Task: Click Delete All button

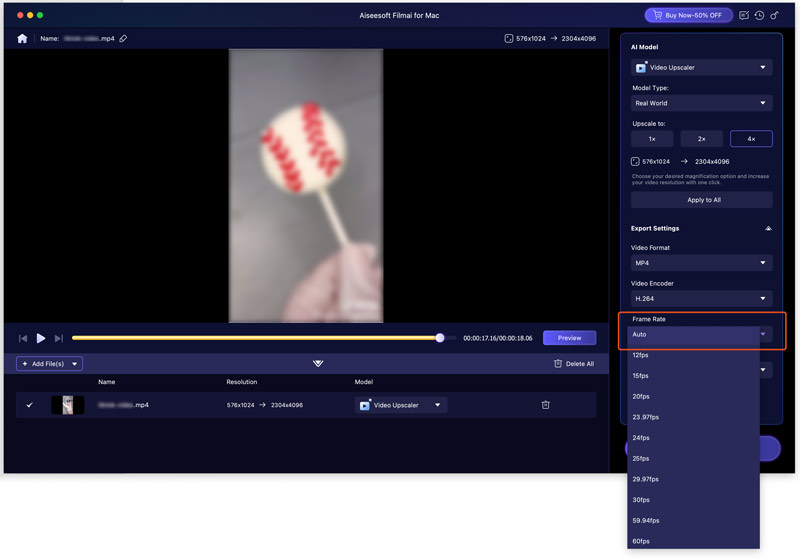Action: (574, 364)
